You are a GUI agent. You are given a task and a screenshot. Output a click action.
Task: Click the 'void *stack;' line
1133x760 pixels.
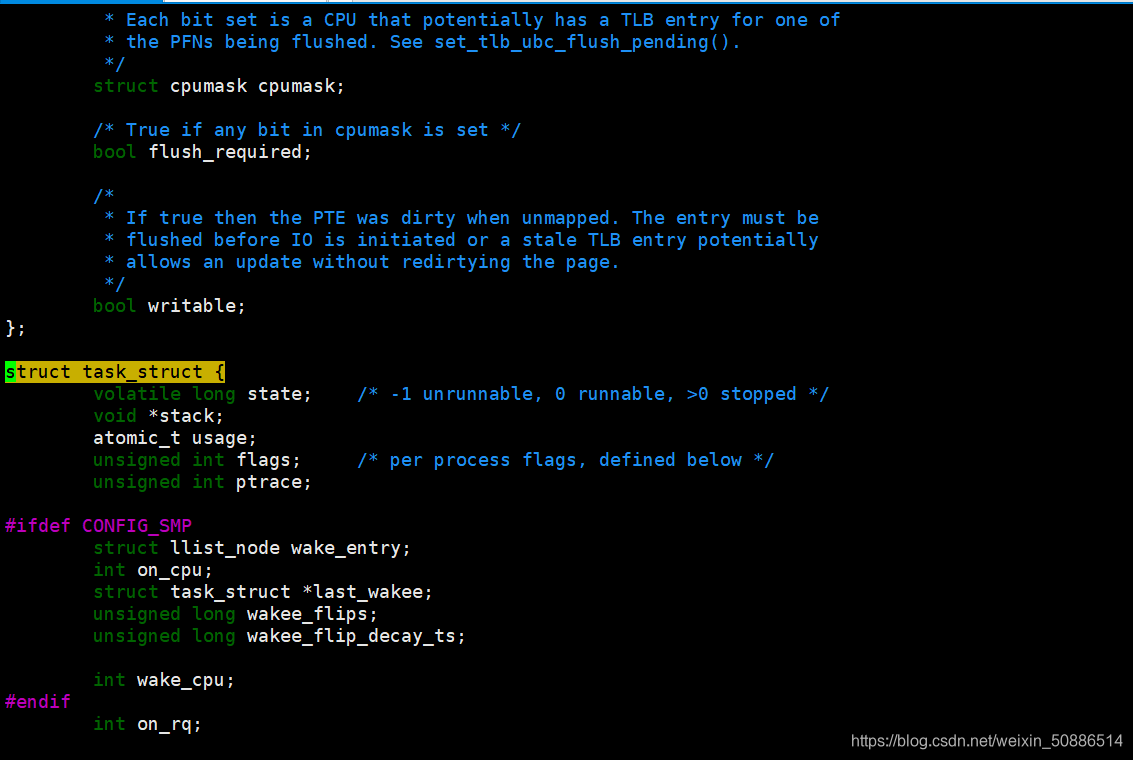pos(158,416)
